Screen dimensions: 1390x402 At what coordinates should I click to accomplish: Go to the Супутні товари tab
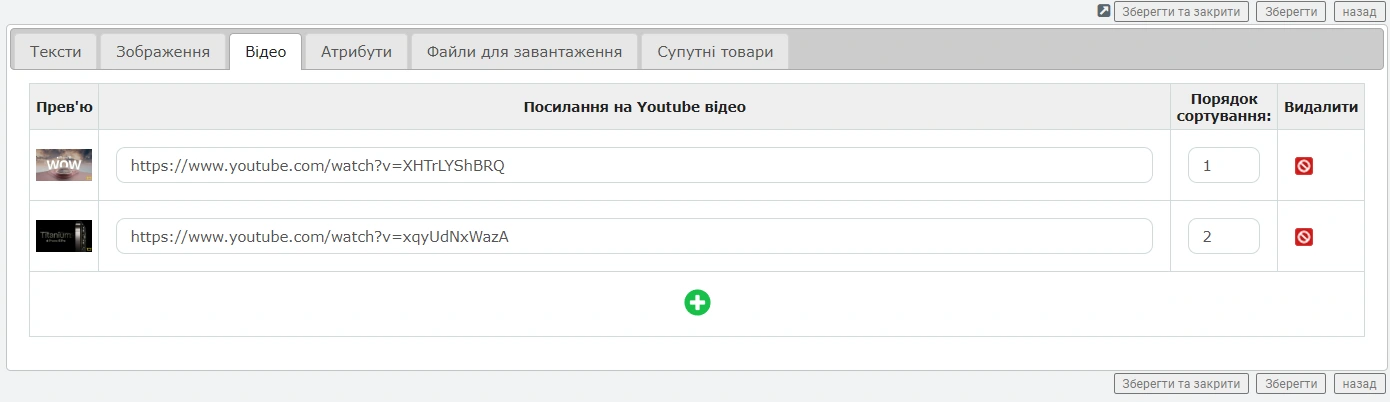tap(715, 52)
